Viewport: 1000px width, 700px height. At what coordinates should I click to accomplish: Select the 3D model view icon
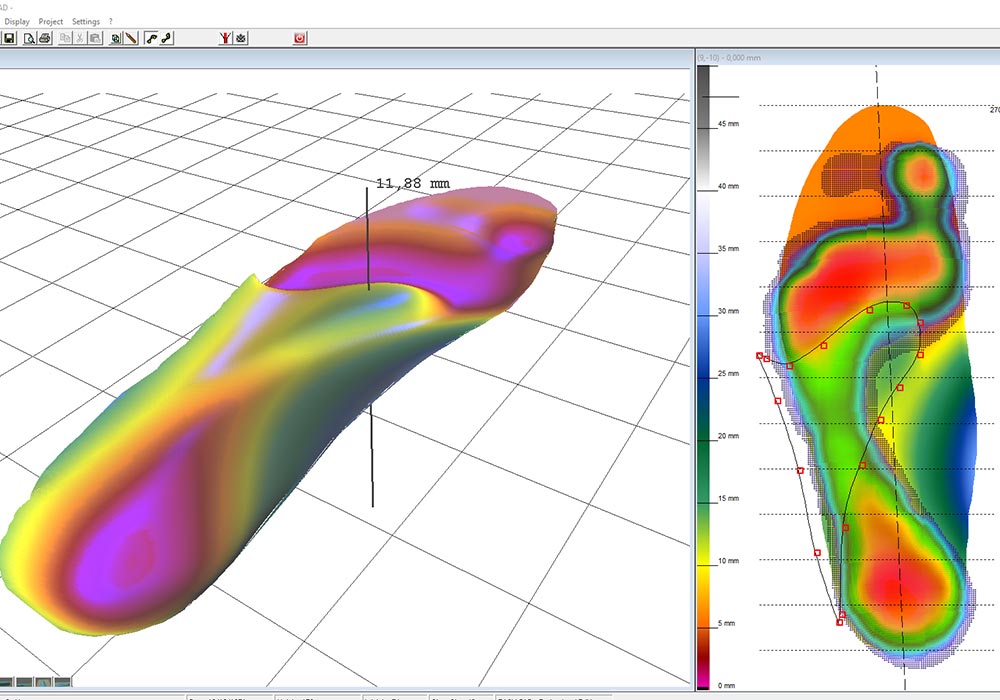(x=117, y=38)
